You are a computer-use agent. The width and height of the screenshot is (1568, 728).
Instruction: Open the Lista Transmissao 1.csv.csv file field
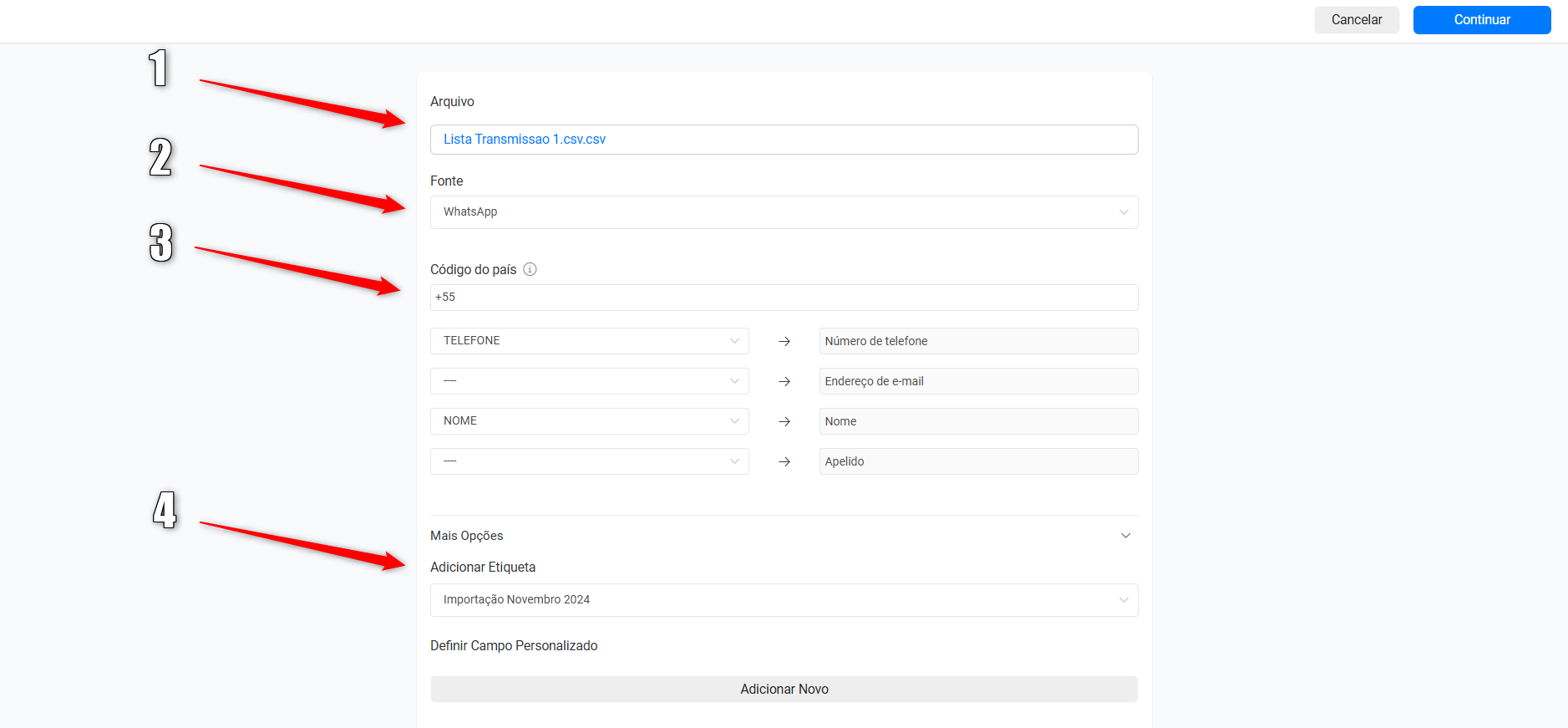(x=784, y=140)
